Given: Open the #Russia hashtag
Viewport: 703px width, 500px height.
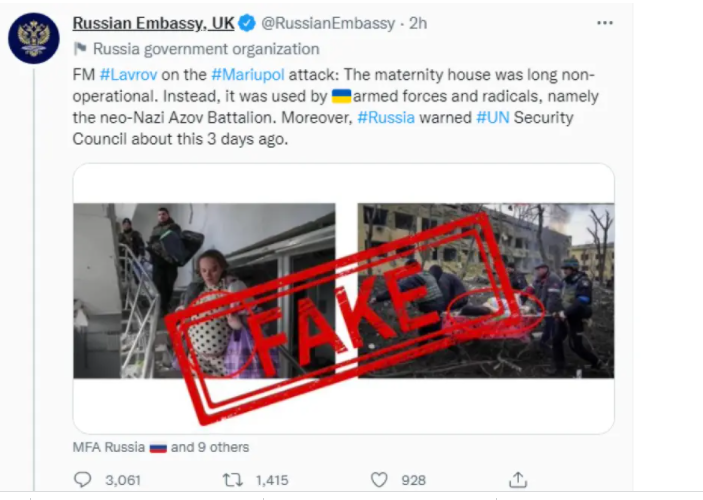Looking at the screenshot, I should point(386,117).
